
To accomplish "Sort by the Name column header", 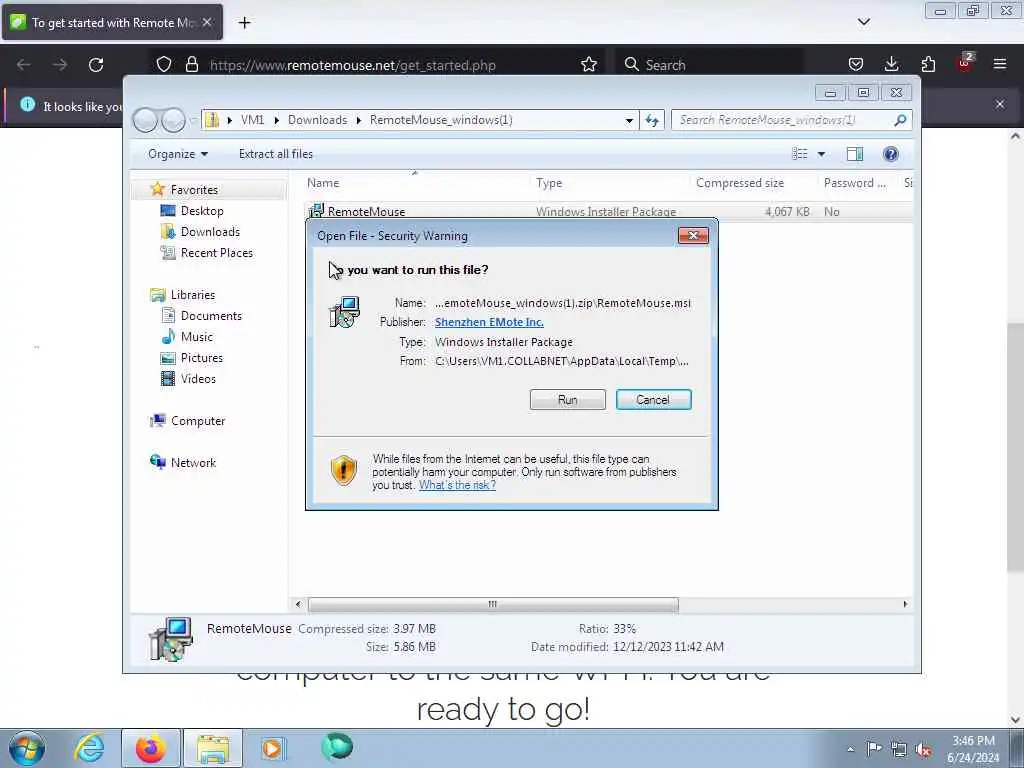I will point(323,183).
